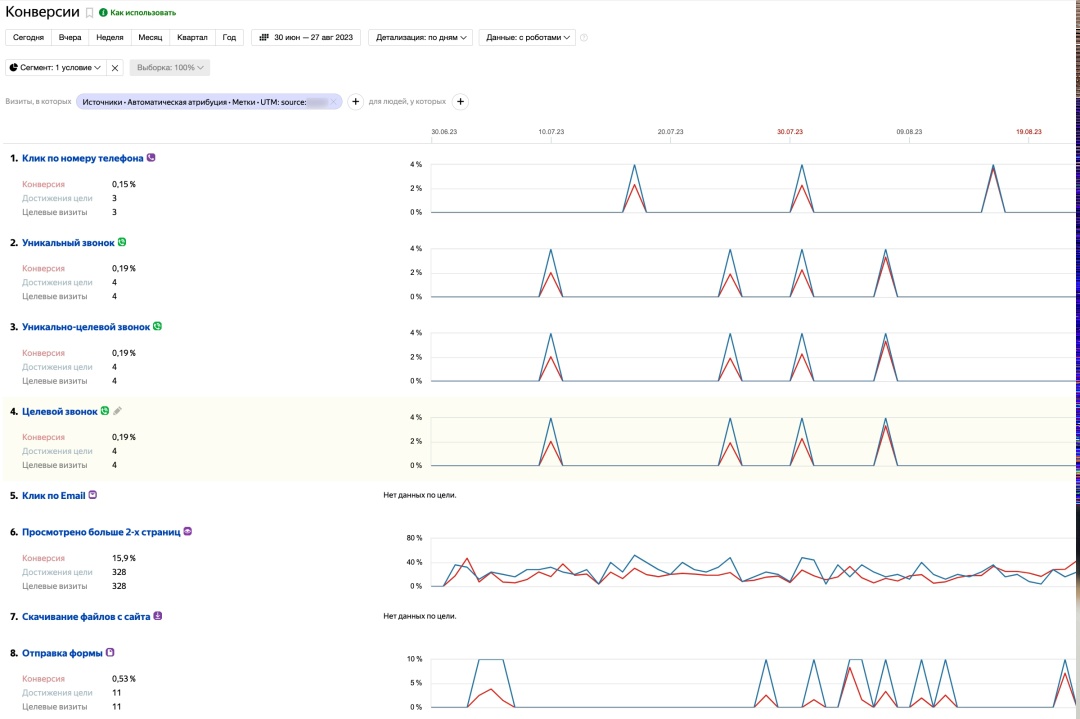Click the Выборка: 100% sampling control
This screenshot has height=719, width=1080.
click(169, 68)
